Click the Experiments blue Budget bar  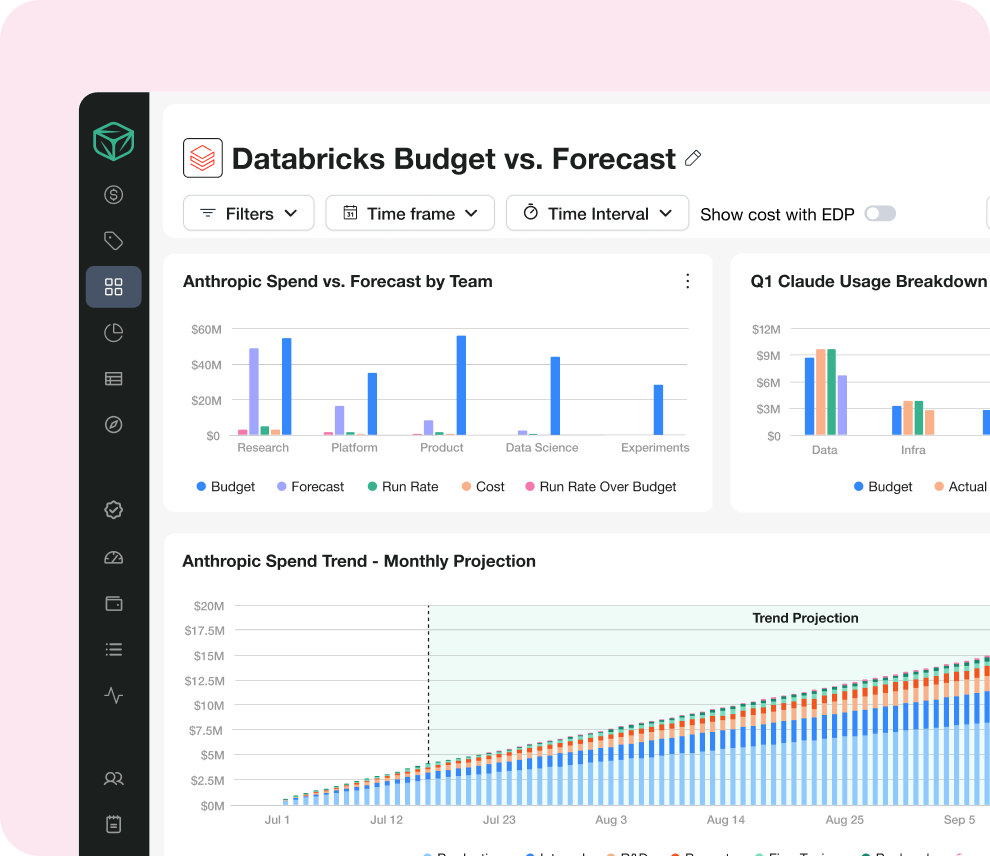(658, 410)
